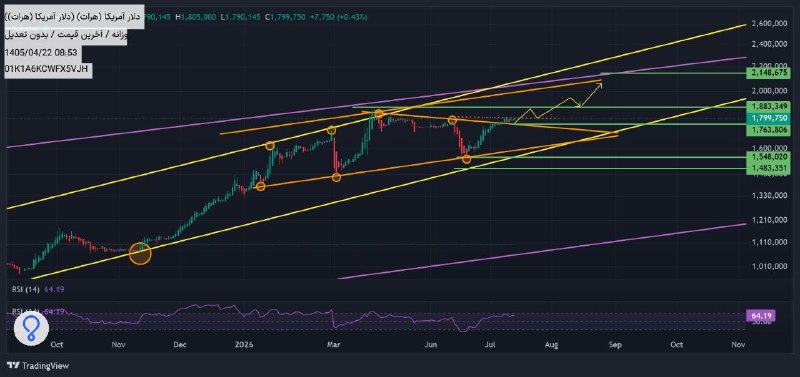This screenshot has height=377, width=800.
Task: Select the 1,548,020 level label
Action: tap(767, 157)
